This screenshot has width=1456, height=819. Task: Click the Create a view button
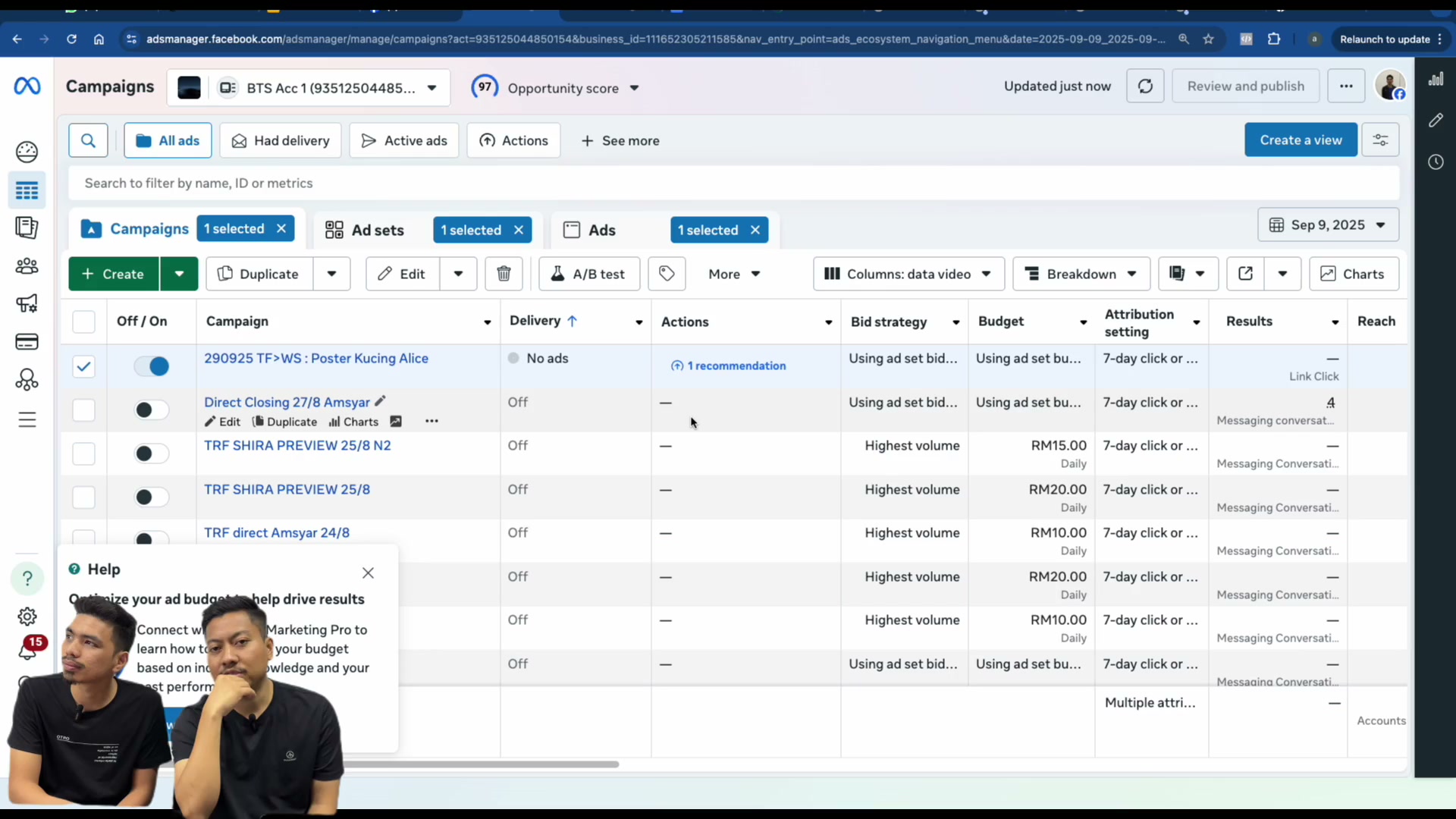point(1301,140)
